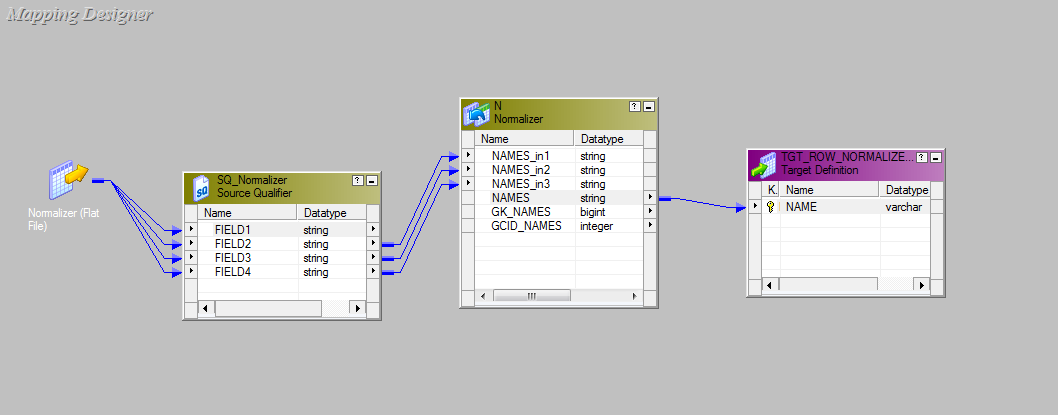Click Datatype column header in SQ_Normalizer

(332, 213)
